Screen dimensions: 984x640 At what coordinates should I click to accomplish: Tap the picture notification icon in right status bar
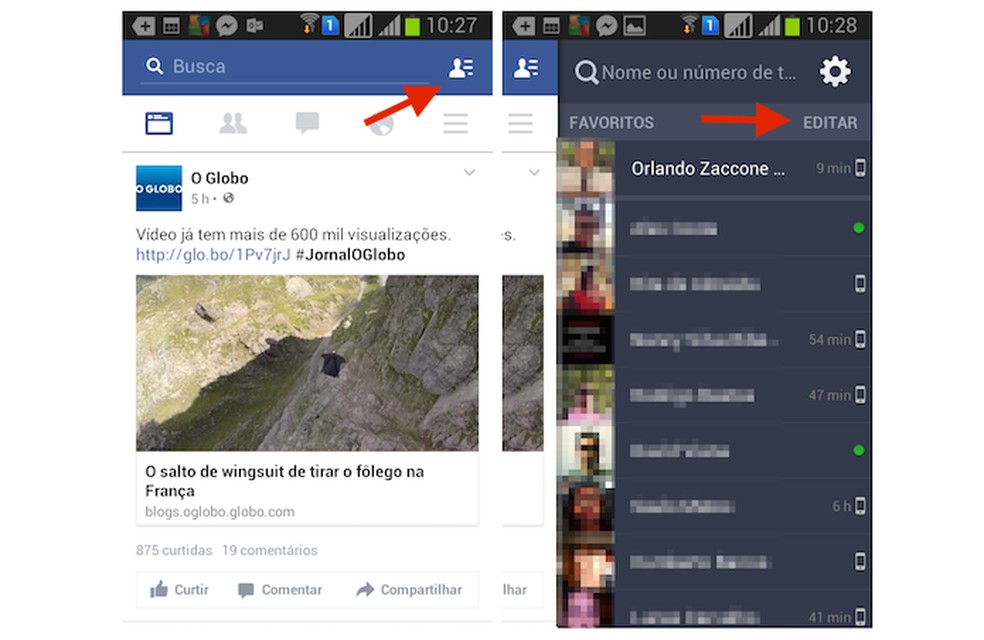(x=634, y=26)
